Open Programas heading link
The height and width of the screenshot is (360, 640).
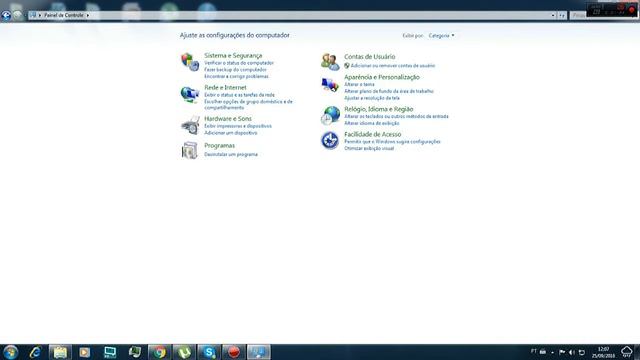(219, 146)
